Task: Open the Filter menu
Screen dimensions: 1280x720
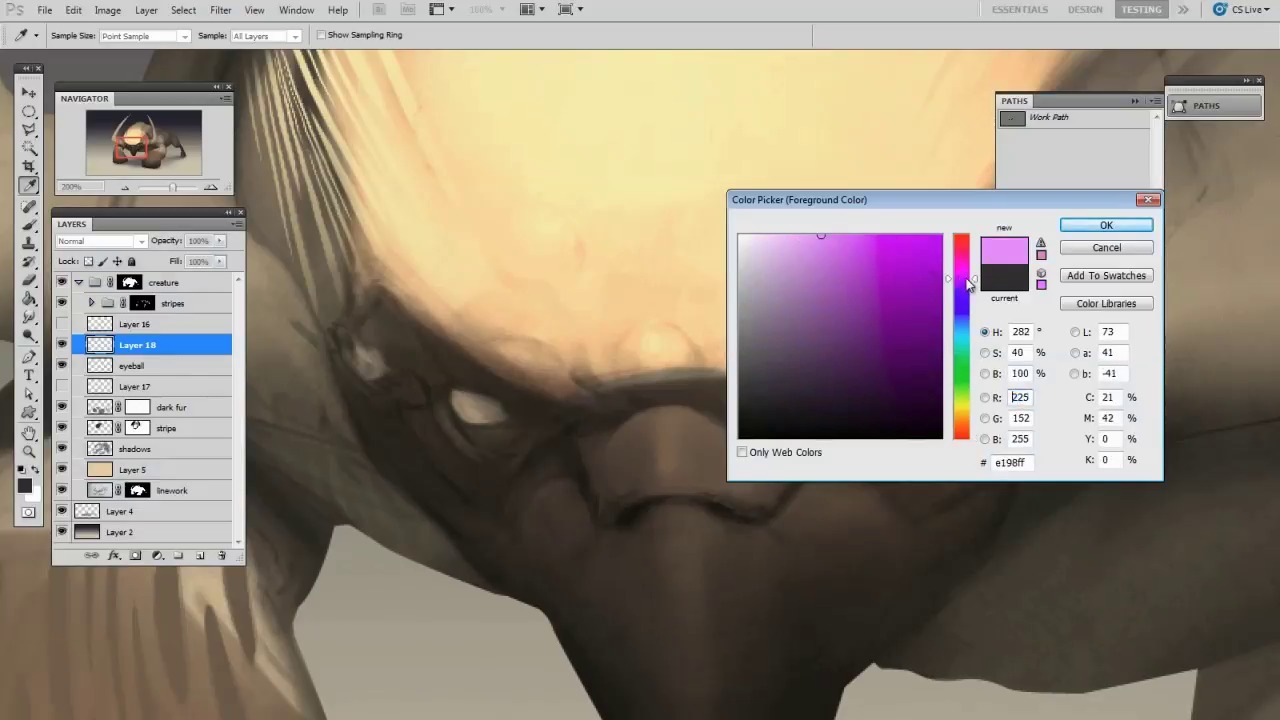Action: (220, 10)
